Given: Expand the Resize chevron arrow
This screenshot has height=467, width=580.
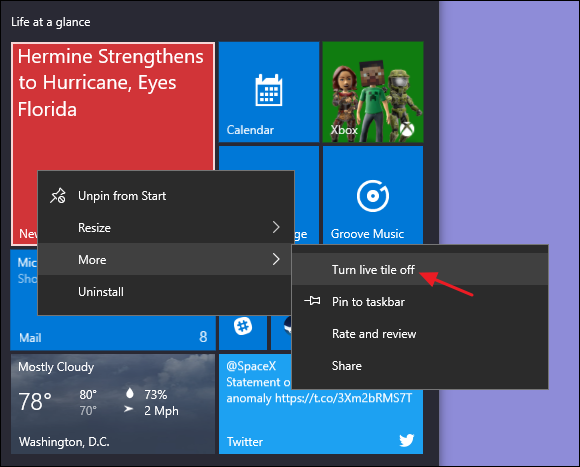Looking at the screenshot, I should point(276,227).
